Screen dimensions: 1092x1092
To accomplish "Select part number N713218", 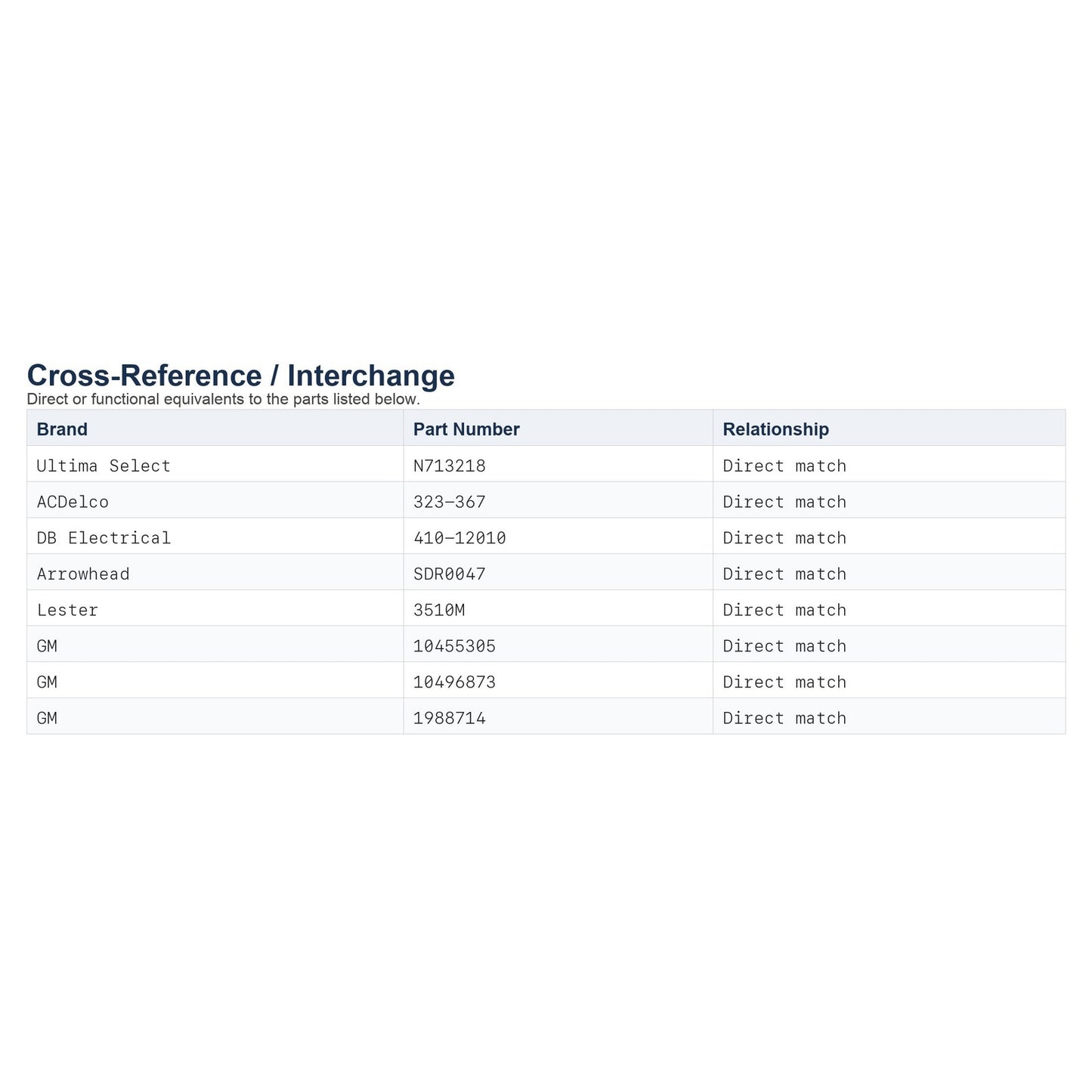I will [x=449, y=466].
